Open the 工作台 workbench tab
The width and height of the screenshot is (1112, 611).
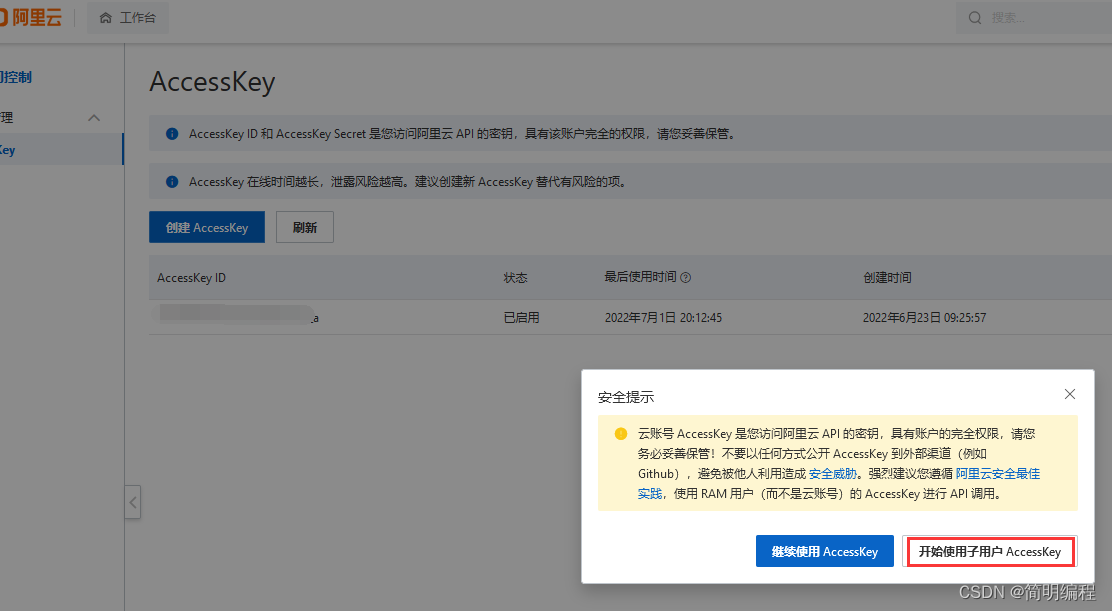tap(128, 18)
